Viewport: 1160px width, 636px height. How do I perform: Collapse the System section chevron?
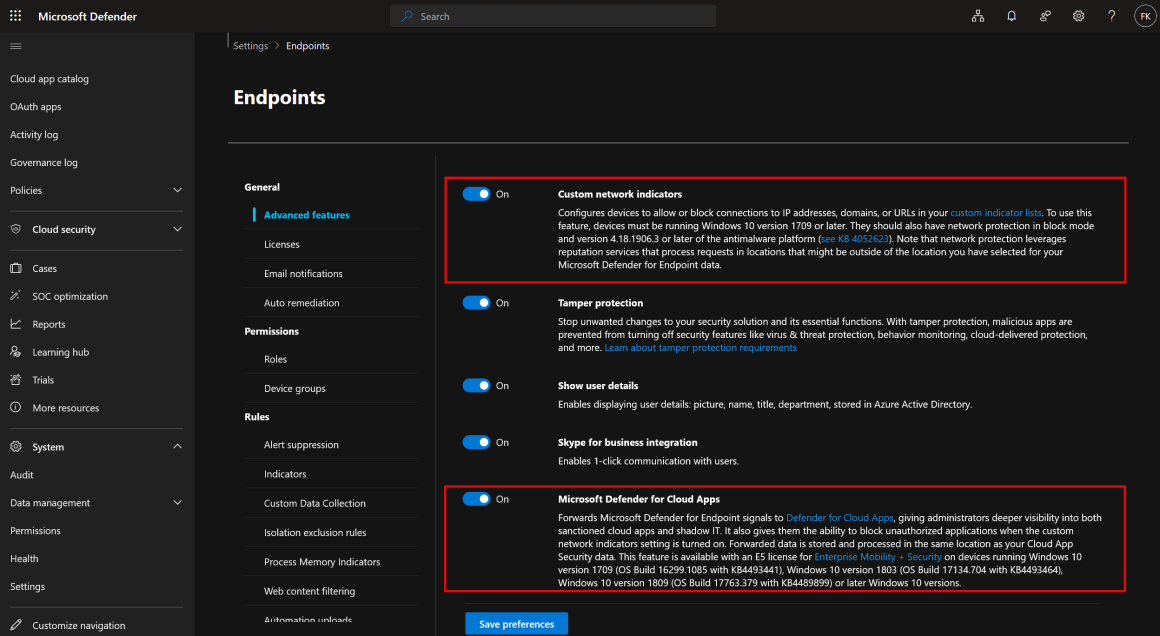coord(178,447)
